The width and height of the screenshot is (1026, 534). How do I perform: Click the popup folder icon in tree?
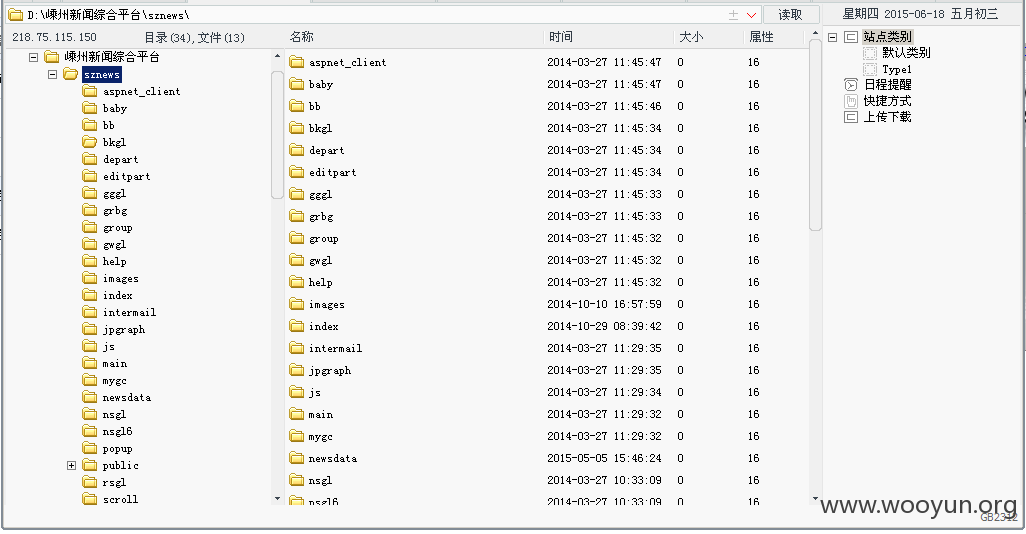tap(90, 449)
